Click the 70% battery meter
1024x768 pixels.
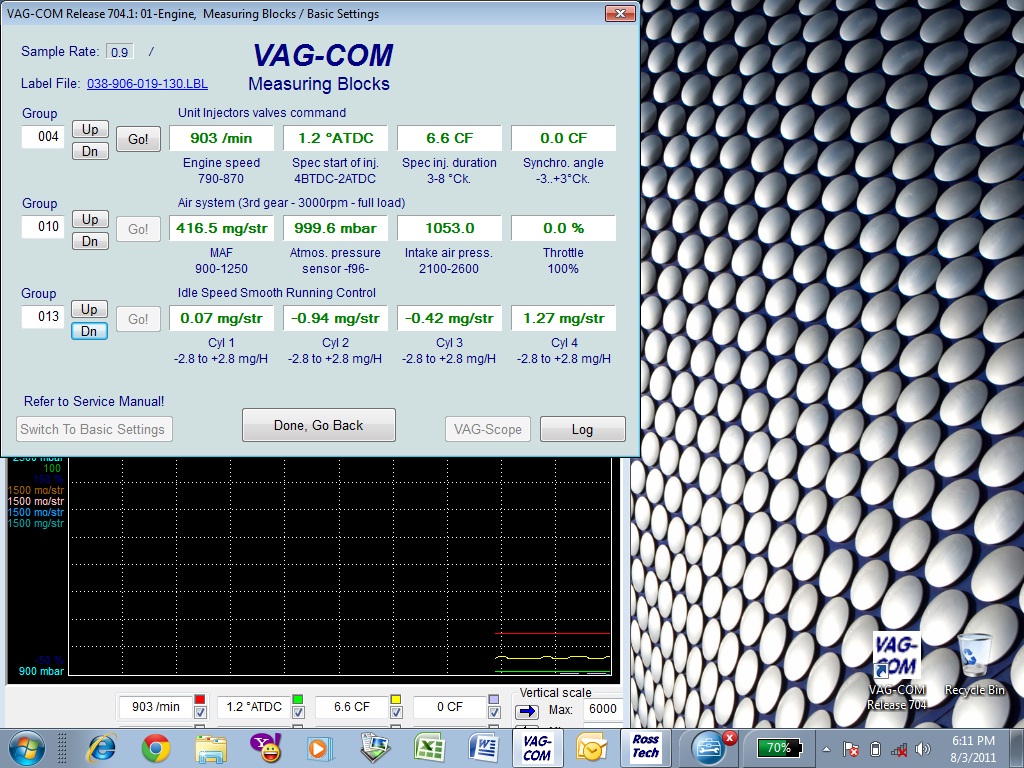click(x=778, y=748)
